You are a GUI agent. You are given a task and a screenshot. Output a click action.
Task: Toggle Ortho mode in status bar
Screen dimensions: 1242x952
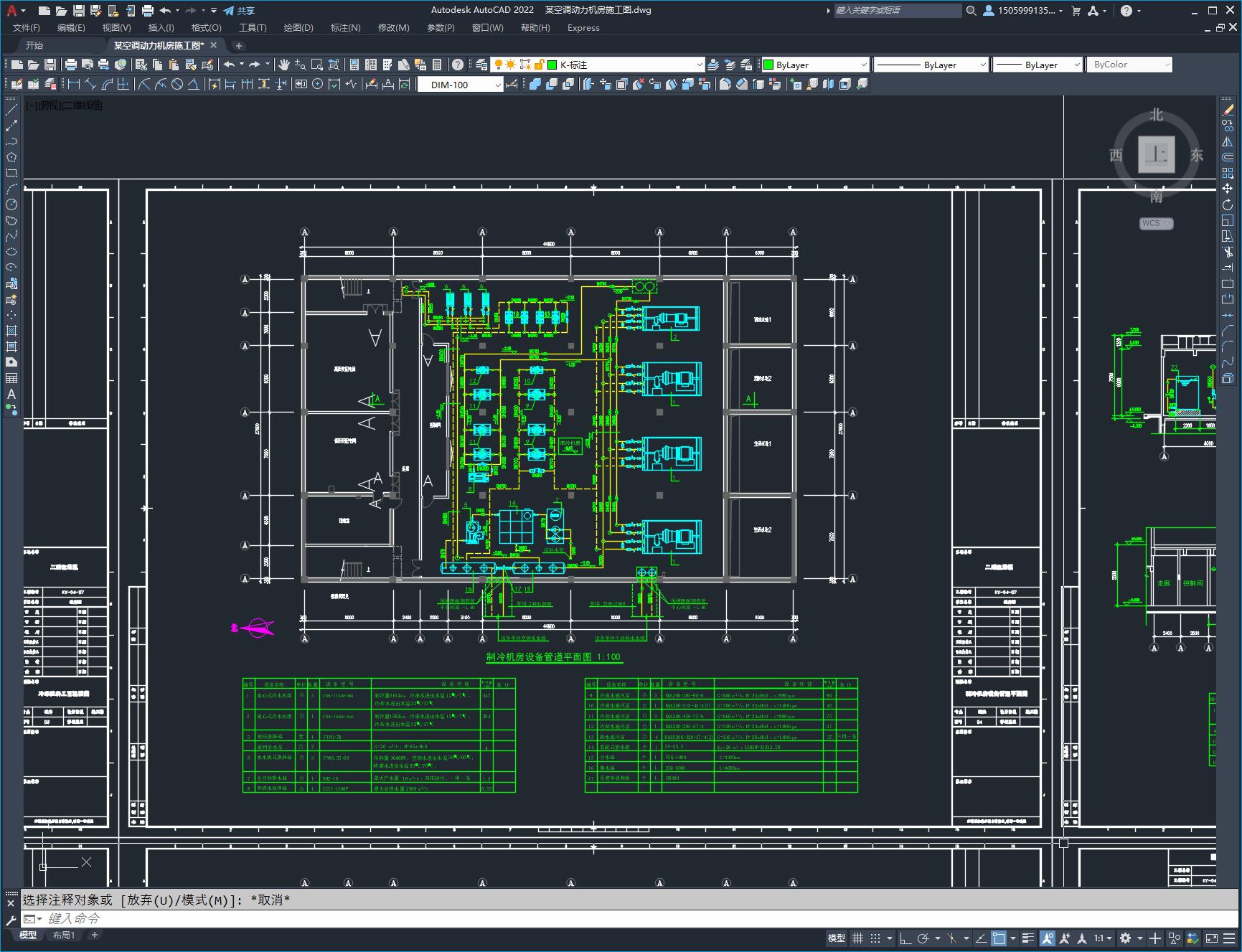tap(905, 938)
